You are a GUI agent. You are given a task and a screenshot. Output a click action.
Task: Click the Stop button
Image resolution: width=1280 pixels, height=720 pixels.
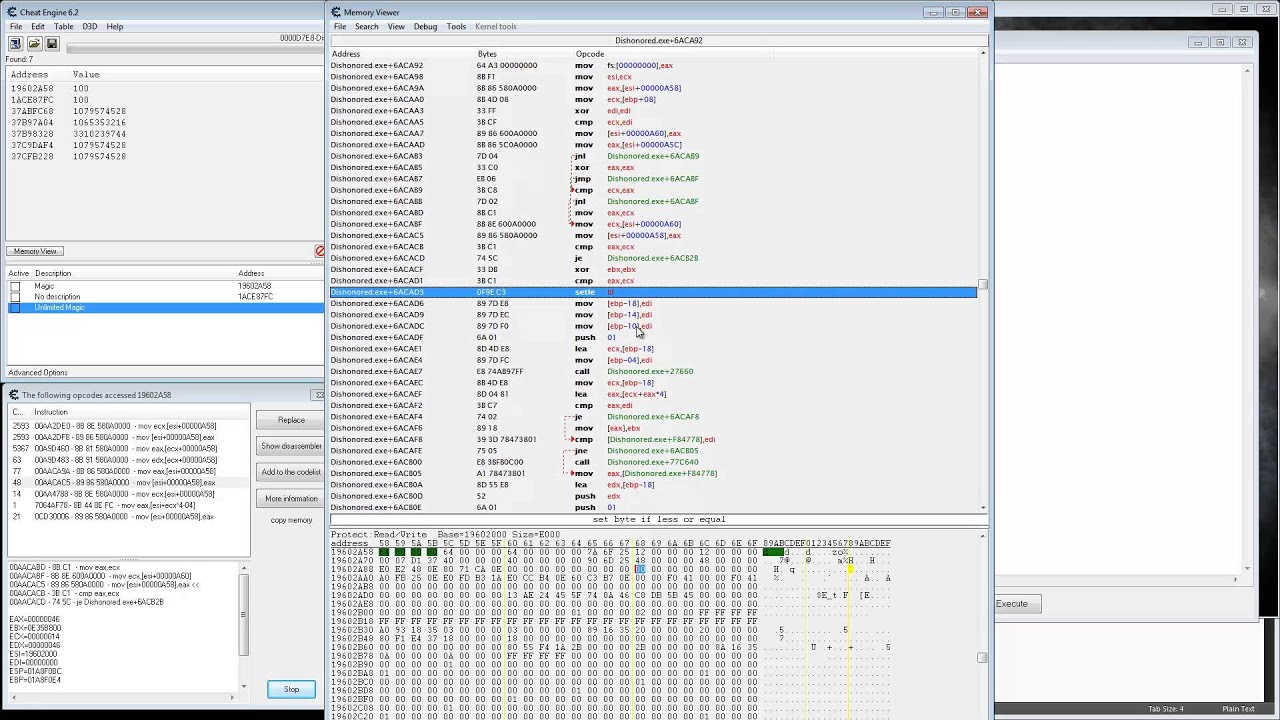click(291, 689)
